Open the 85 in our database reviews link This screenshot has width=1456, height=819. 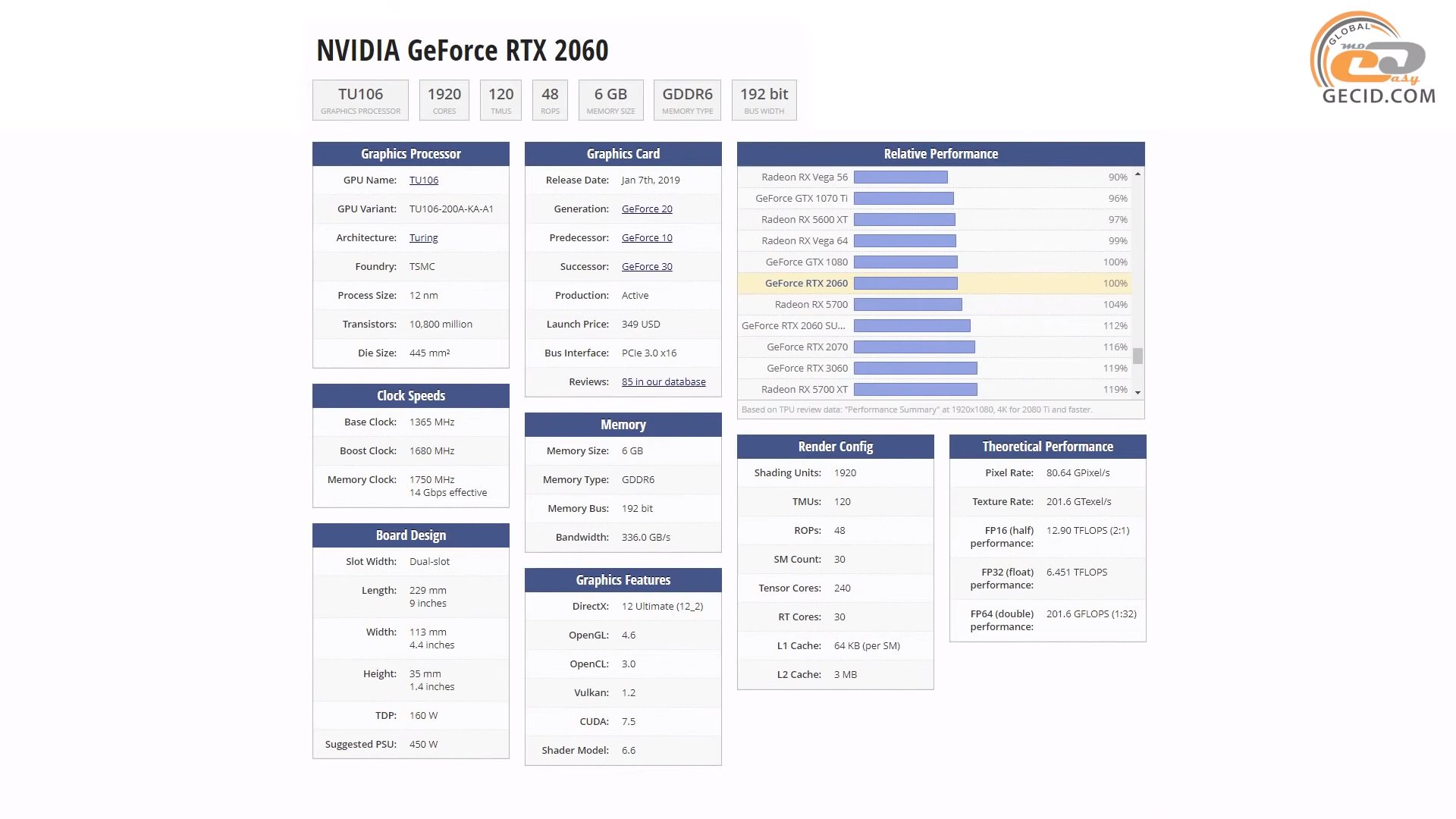click(x=664, y=381)
